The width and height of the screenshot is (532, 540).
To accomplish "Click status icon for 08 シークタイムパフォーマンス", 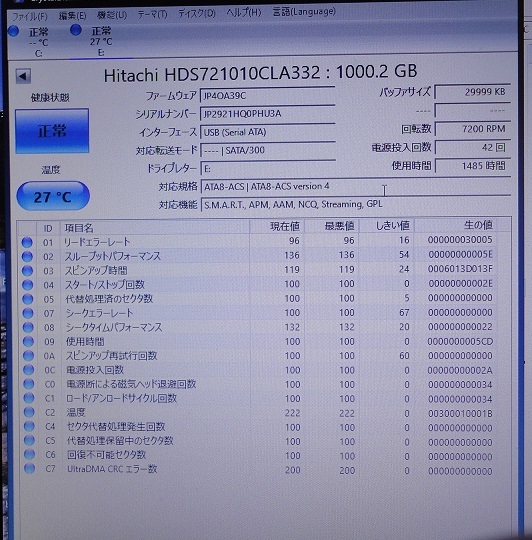I will 28,327.
